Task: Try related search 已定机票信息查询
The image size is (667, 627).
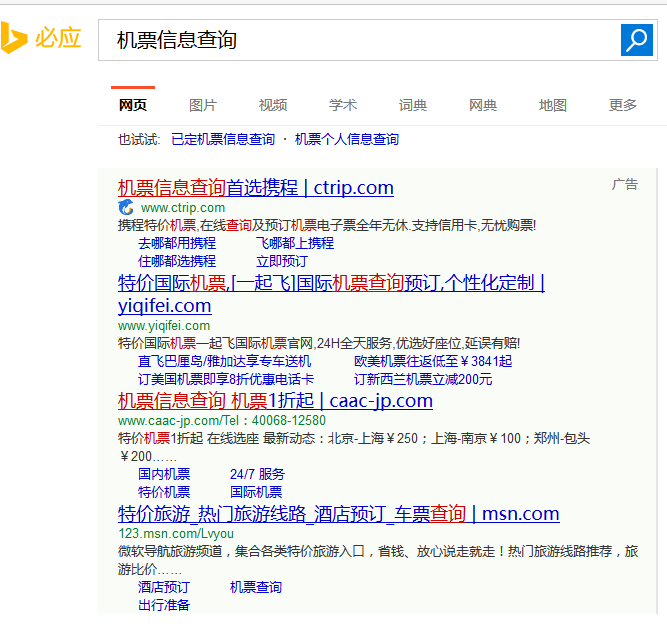Action: click(x=223, y=139)
